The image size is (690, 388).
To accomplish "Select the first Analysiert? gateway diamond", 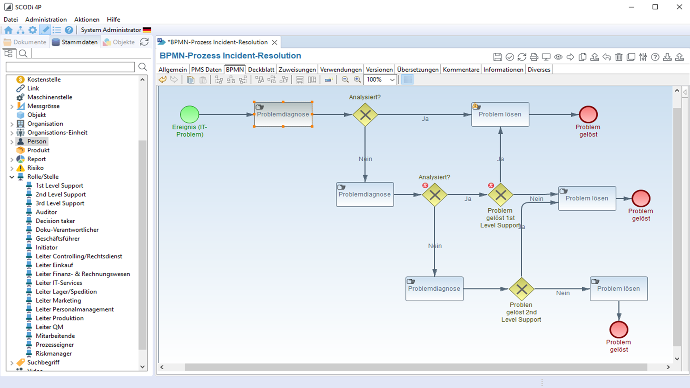I will click(365, 115).
